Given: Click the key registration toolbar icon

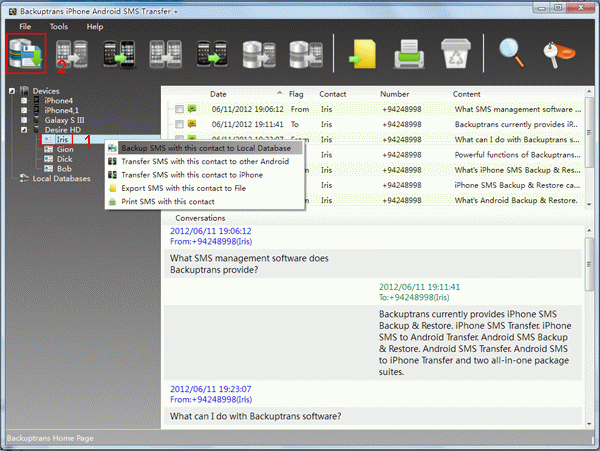Looking at the screenshot, I should point(558,54).
